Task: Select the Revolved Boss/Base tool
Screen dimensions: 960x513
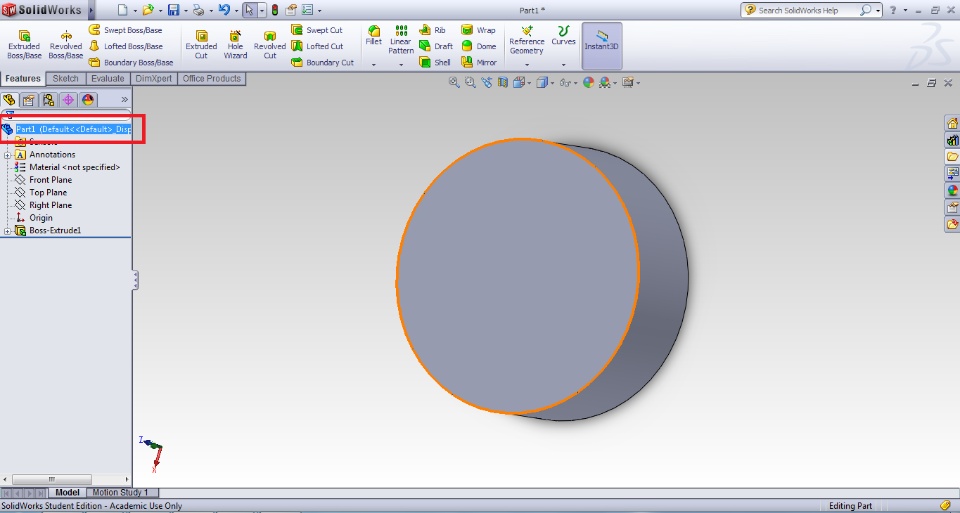Action: (x=66, y=44)
